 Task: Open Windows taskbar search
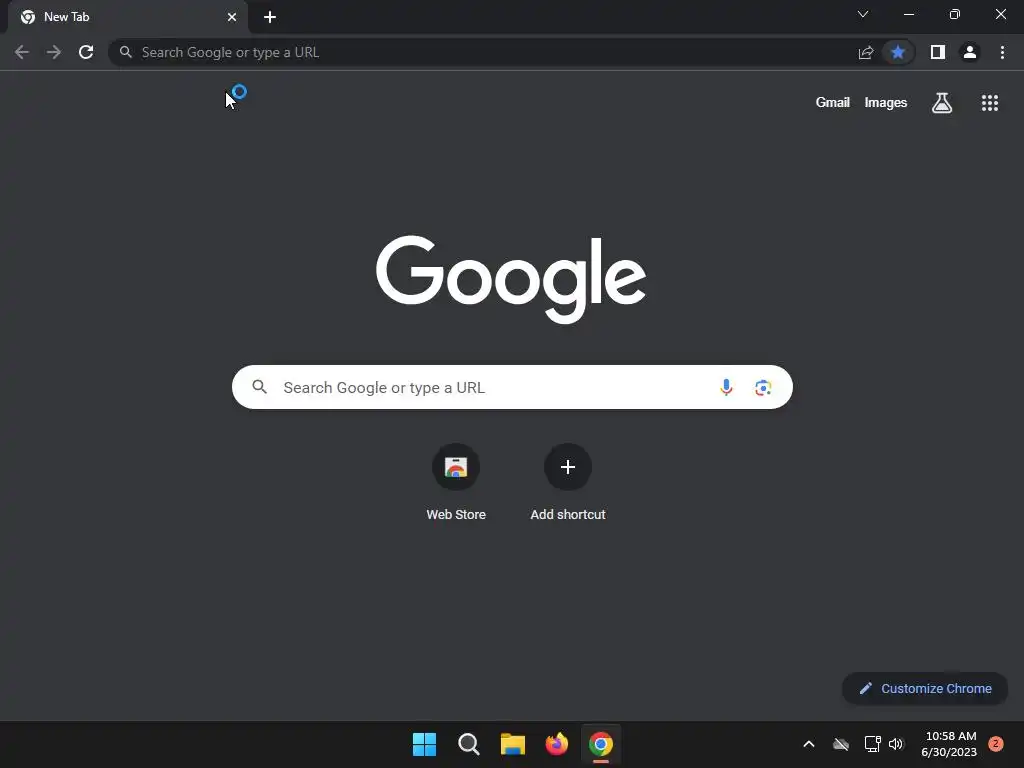[x=468, y=744]
